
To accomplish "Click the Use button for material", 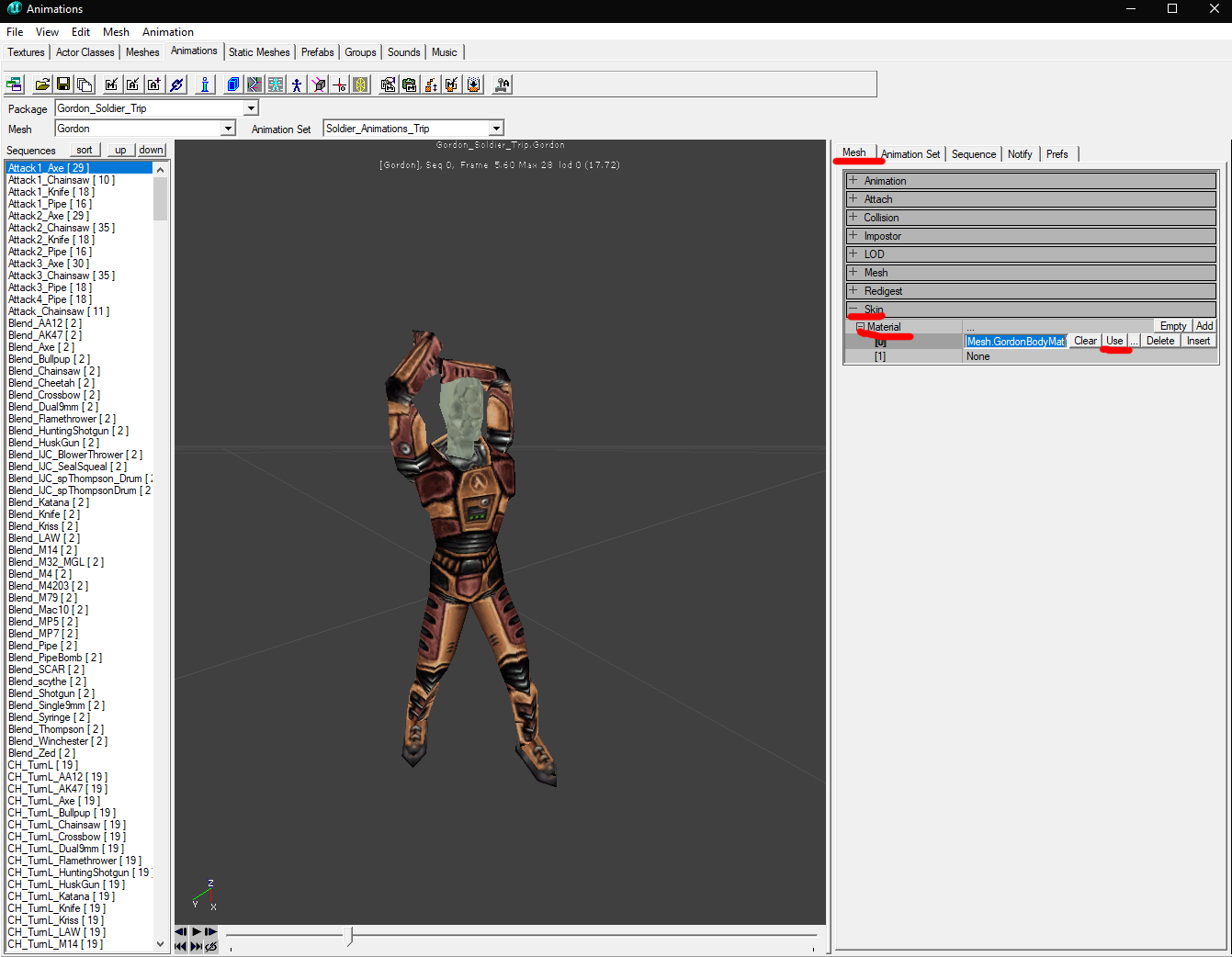I will click(1114, 341).
